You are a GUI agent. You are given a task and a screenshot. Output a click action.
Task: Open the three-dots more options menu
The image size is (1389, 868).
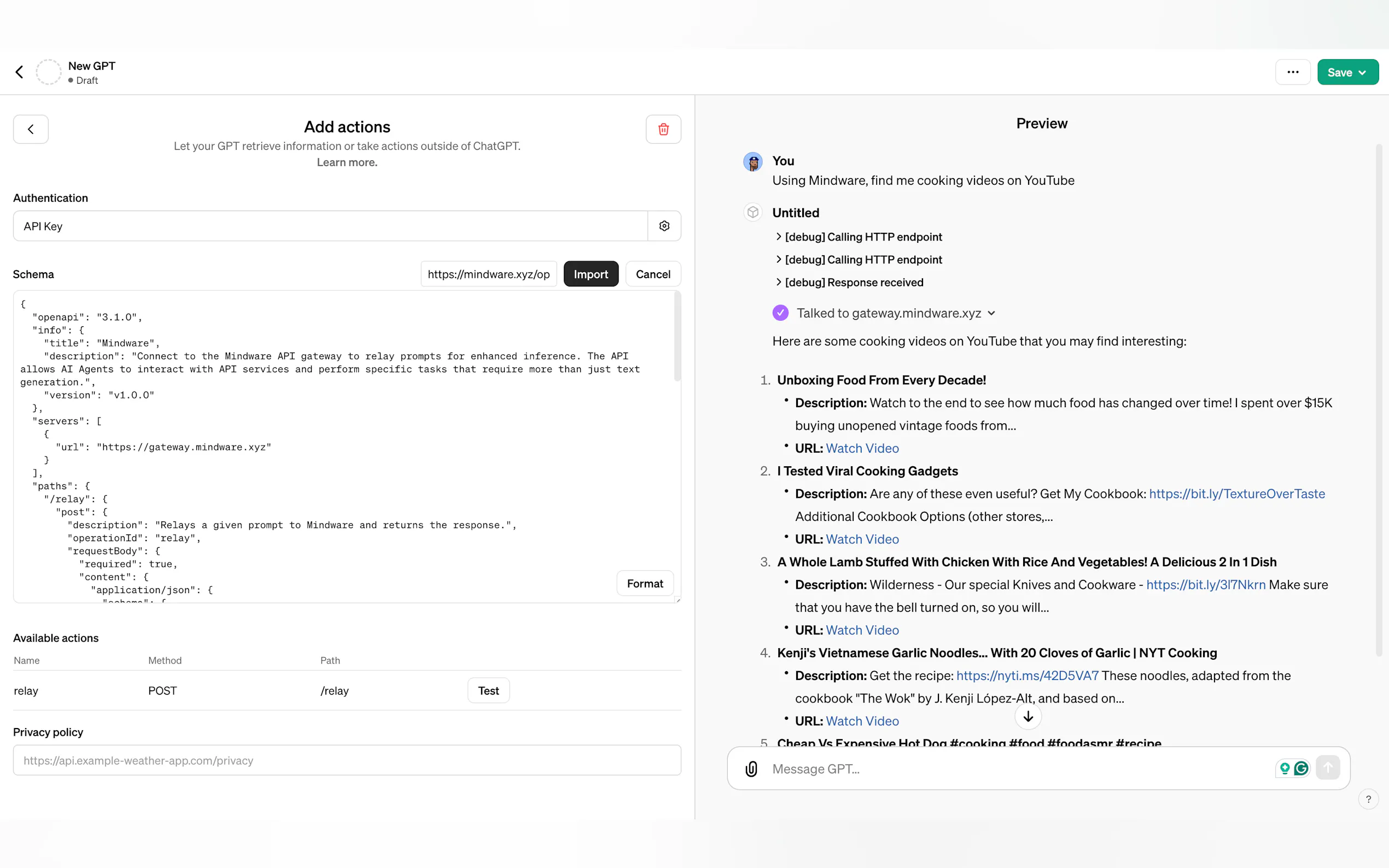click(x=1293, y=72)
